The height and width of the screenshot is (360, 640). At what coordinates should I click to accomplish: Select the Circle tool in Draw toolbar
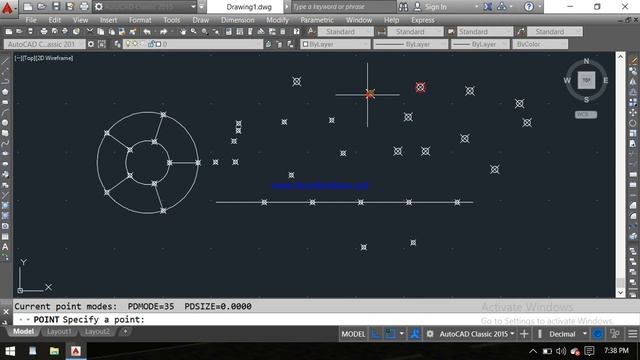pyautogui.click(x=5, y=122)
